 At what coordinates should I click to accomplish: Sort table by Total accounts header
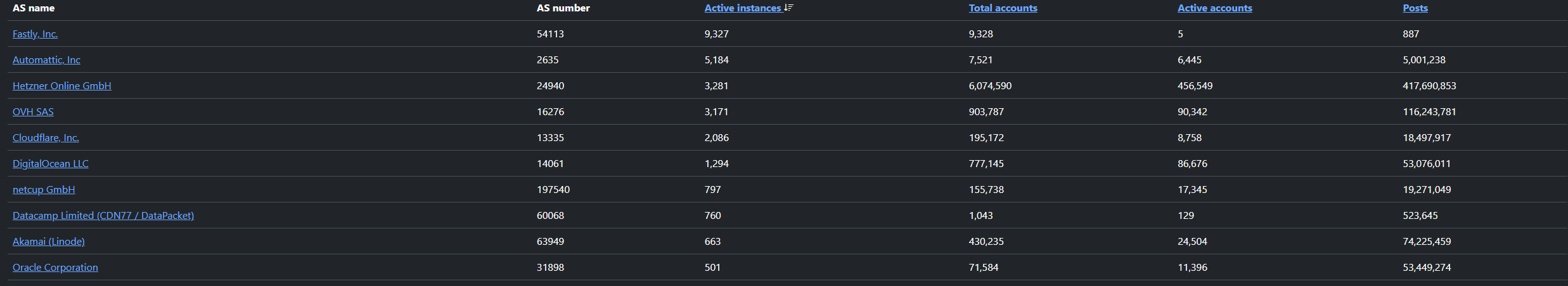pyautogui.click(x=1003, y=8)
